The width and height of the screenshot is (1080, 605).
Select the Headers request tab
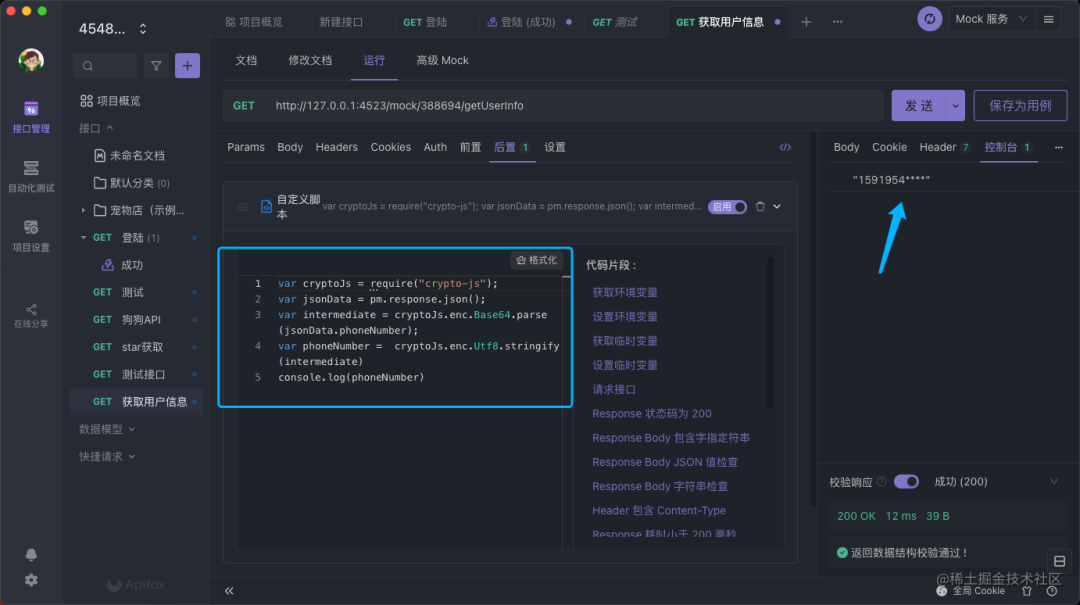pos(336,147)
